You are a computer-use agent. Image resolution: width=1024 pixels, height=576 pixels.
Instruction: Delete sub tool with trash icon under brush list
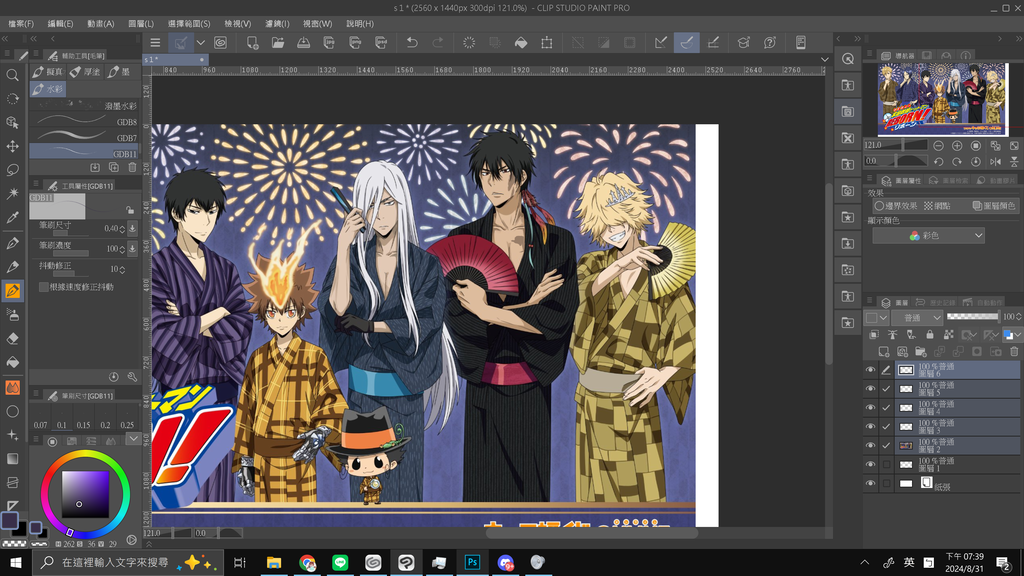pyautogui.click(x=132, y=168)
